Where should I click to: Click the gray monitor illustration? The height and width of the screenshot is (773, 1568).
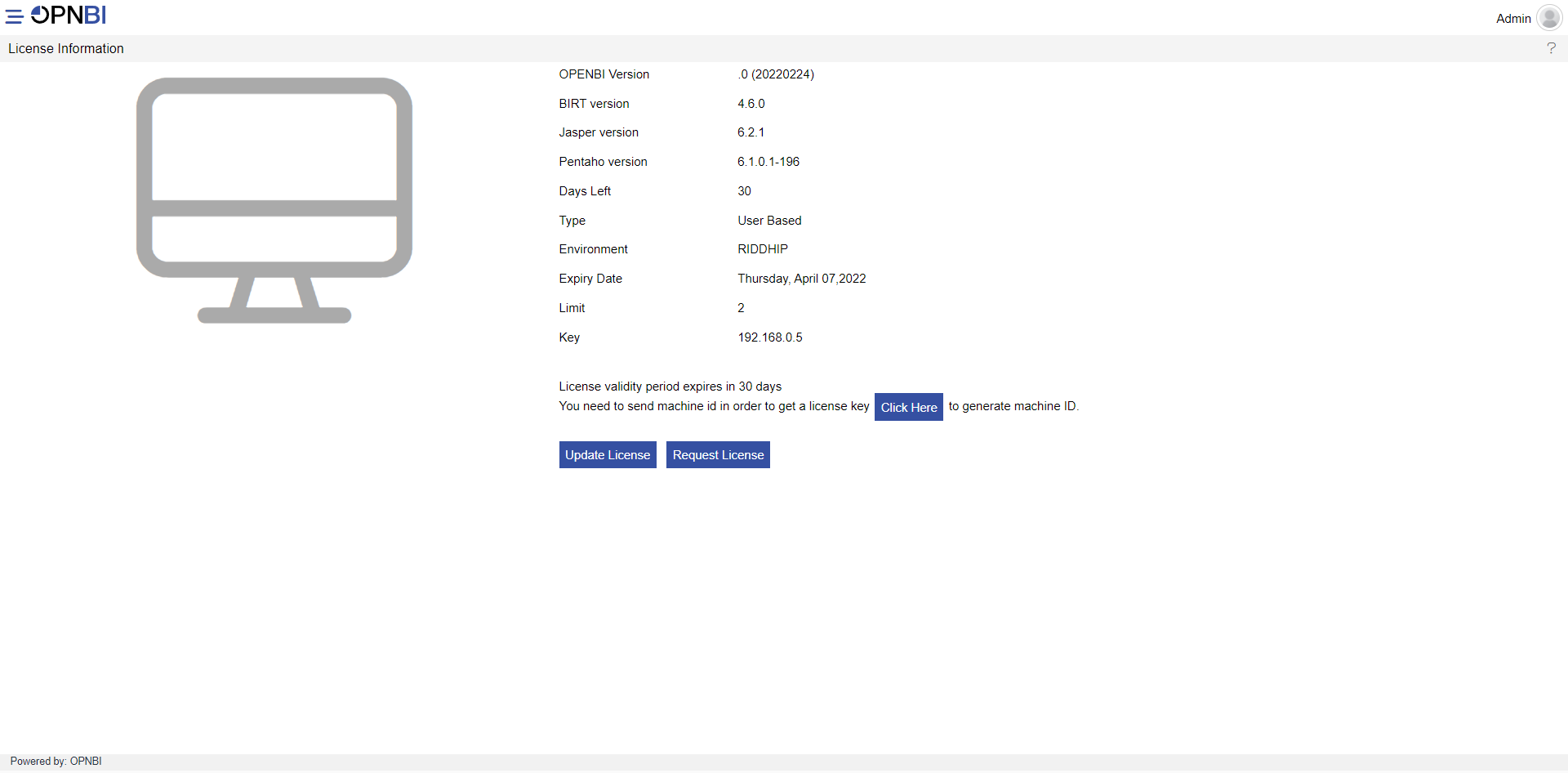tap(274, 200)
